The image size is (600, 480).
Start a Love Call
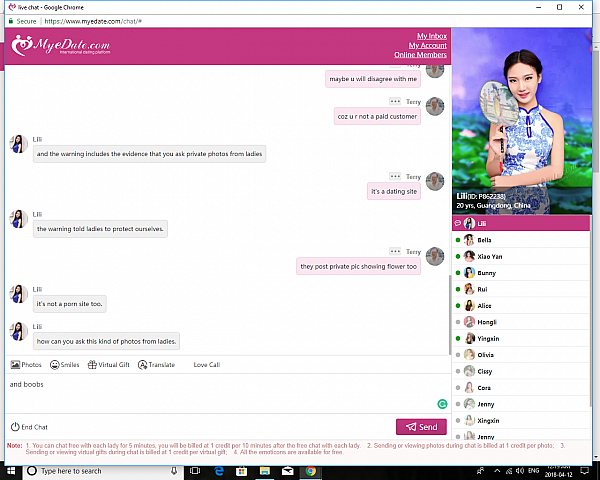point(206,365)
